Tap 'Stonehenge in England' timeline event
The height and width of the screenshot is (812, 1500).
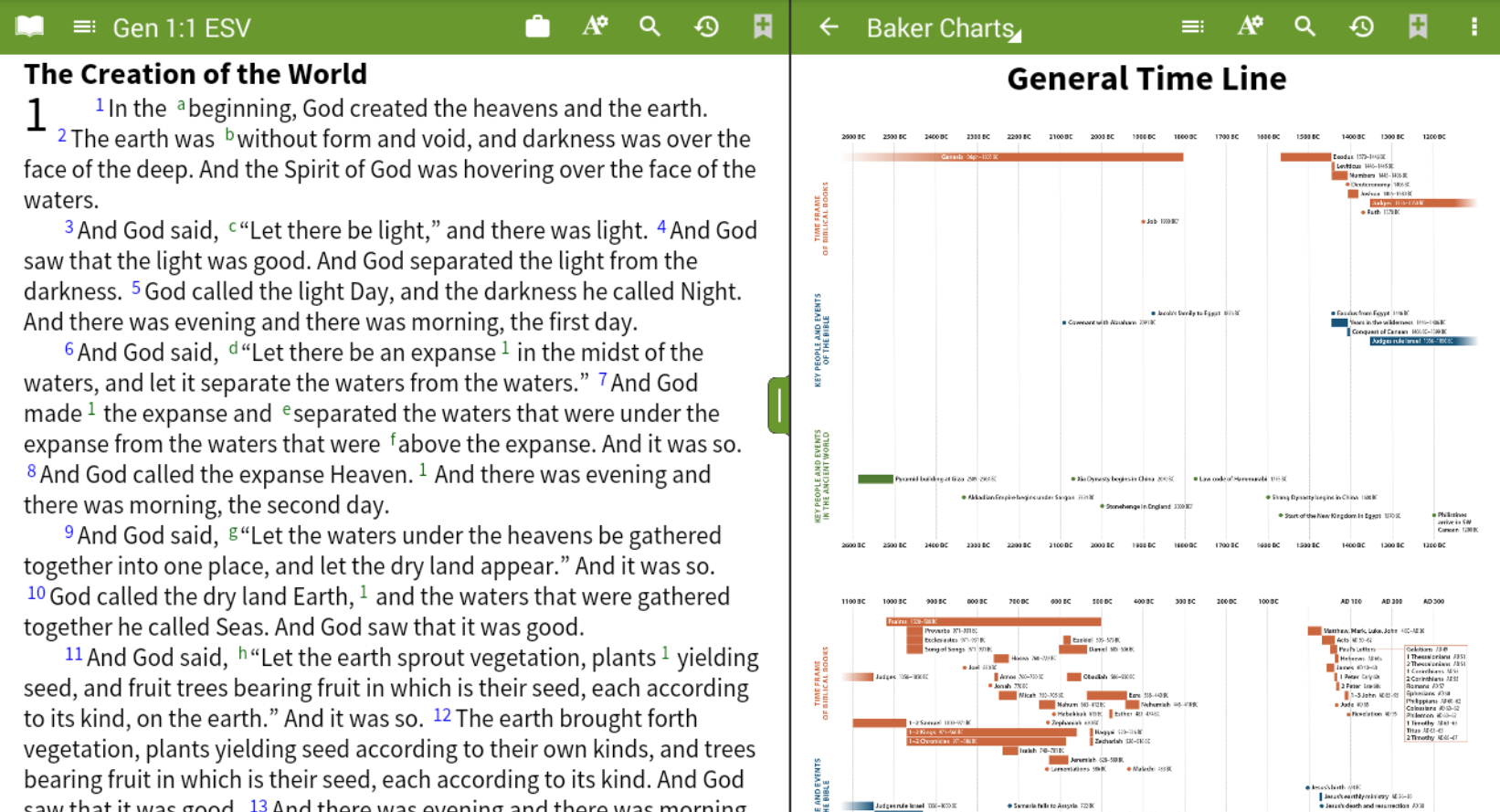click(x=1146, y=506)
